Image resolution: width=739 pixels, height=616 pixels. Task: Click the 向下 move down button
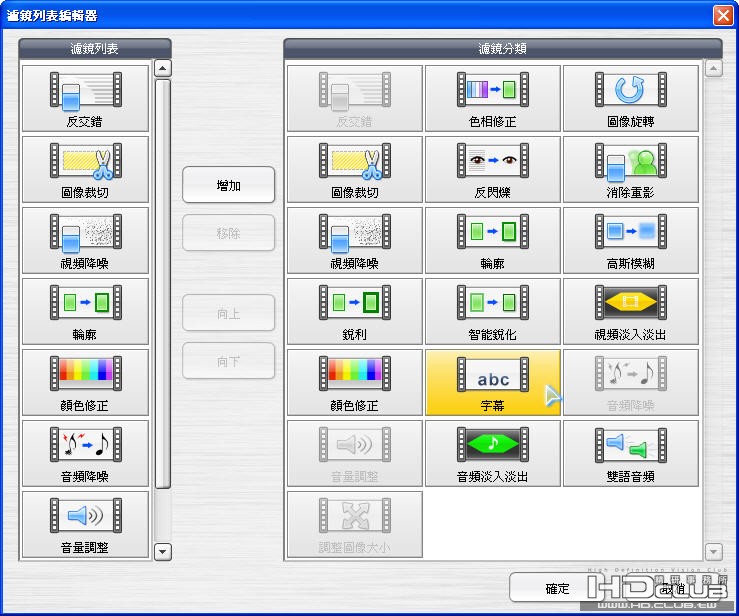[x=229, y=361]
